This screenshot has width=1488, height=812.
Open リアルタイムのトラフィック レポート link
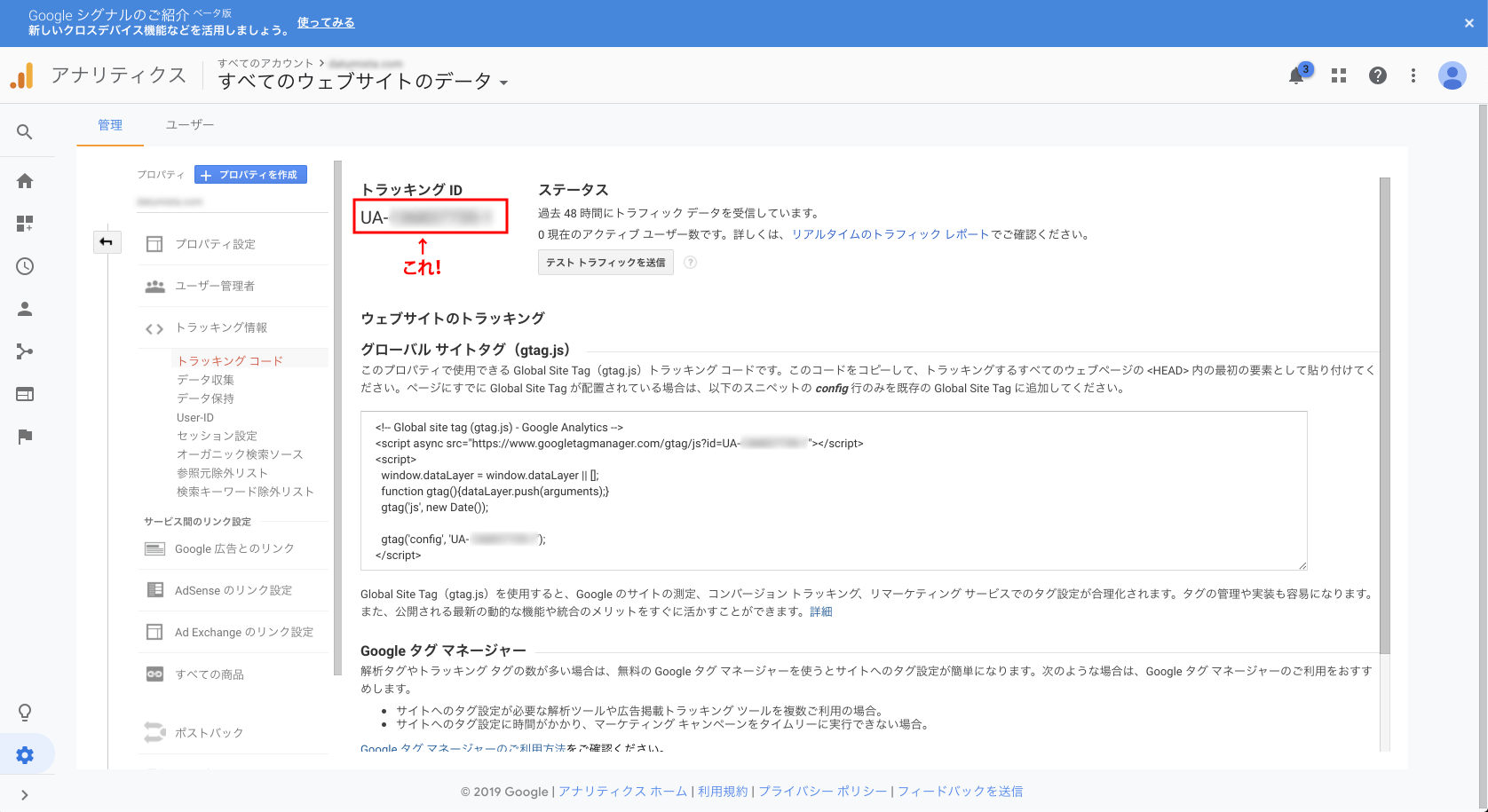point(890,234)
